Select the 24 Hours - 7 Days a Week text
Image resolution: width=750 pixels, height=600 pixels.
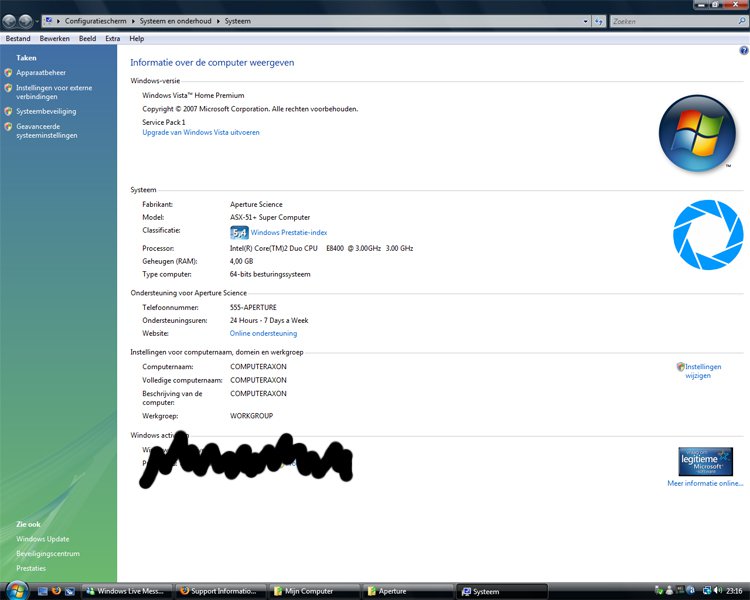[x=269, y=320]
